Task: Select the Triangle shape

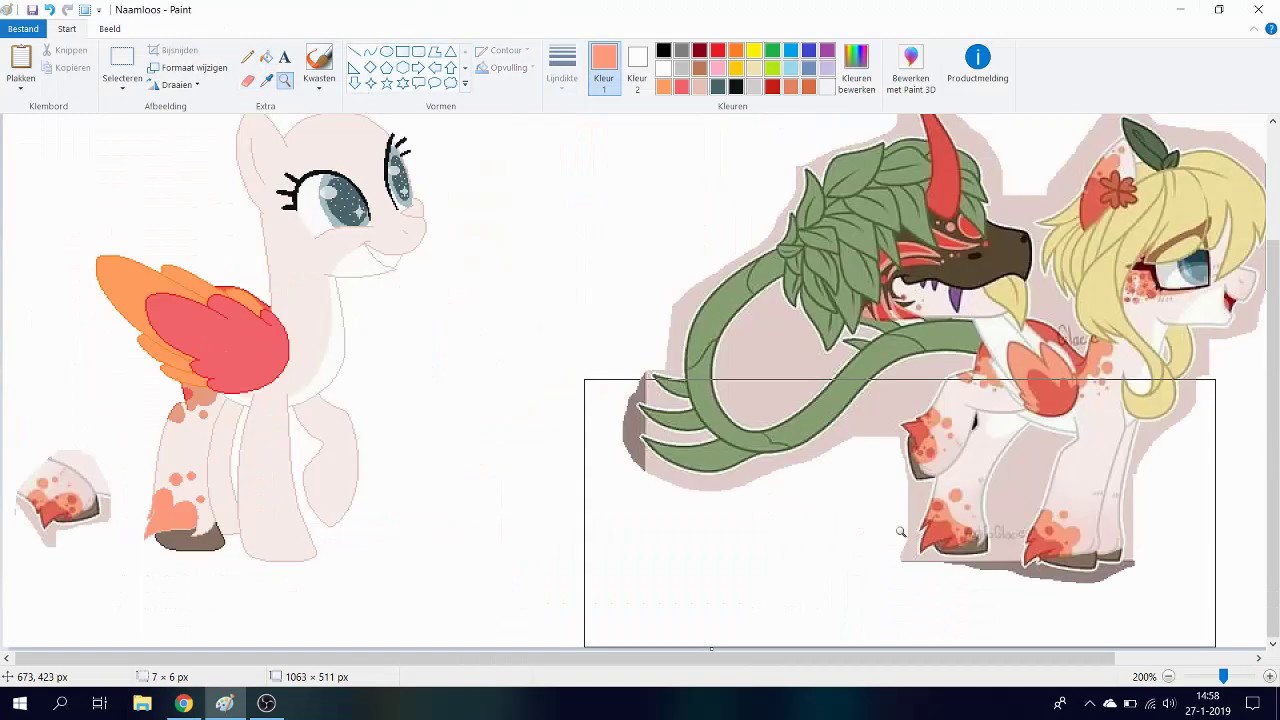Action: coord(450,52)
